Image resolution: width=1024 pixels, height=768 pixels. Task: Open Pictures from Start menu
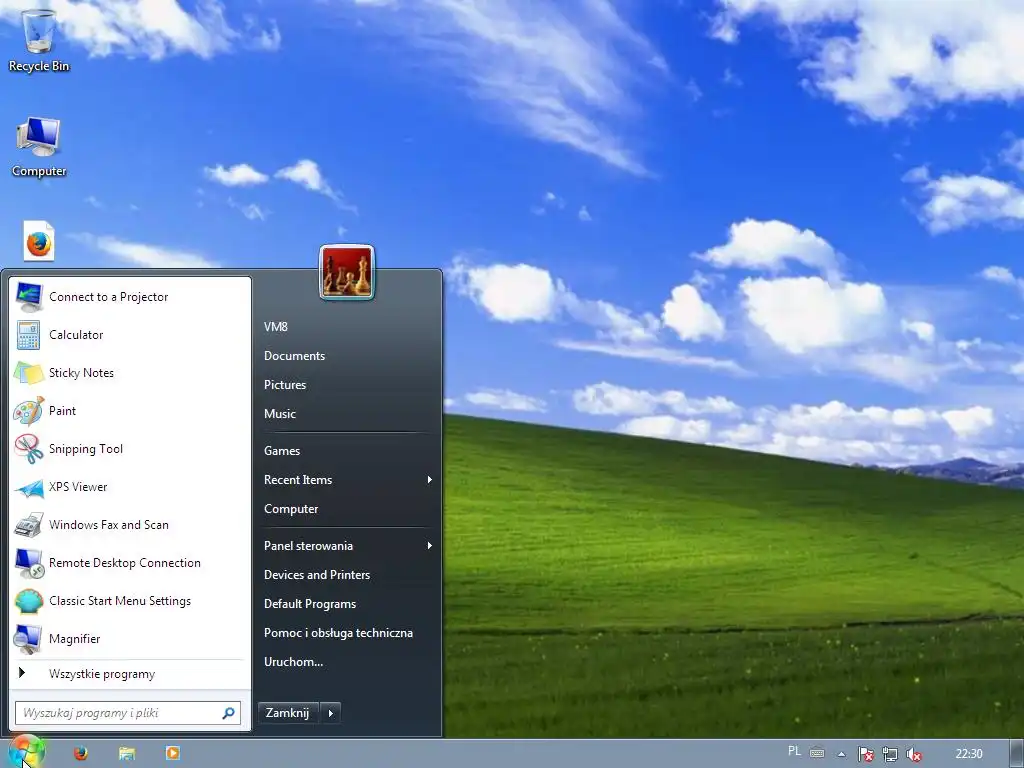285,385
